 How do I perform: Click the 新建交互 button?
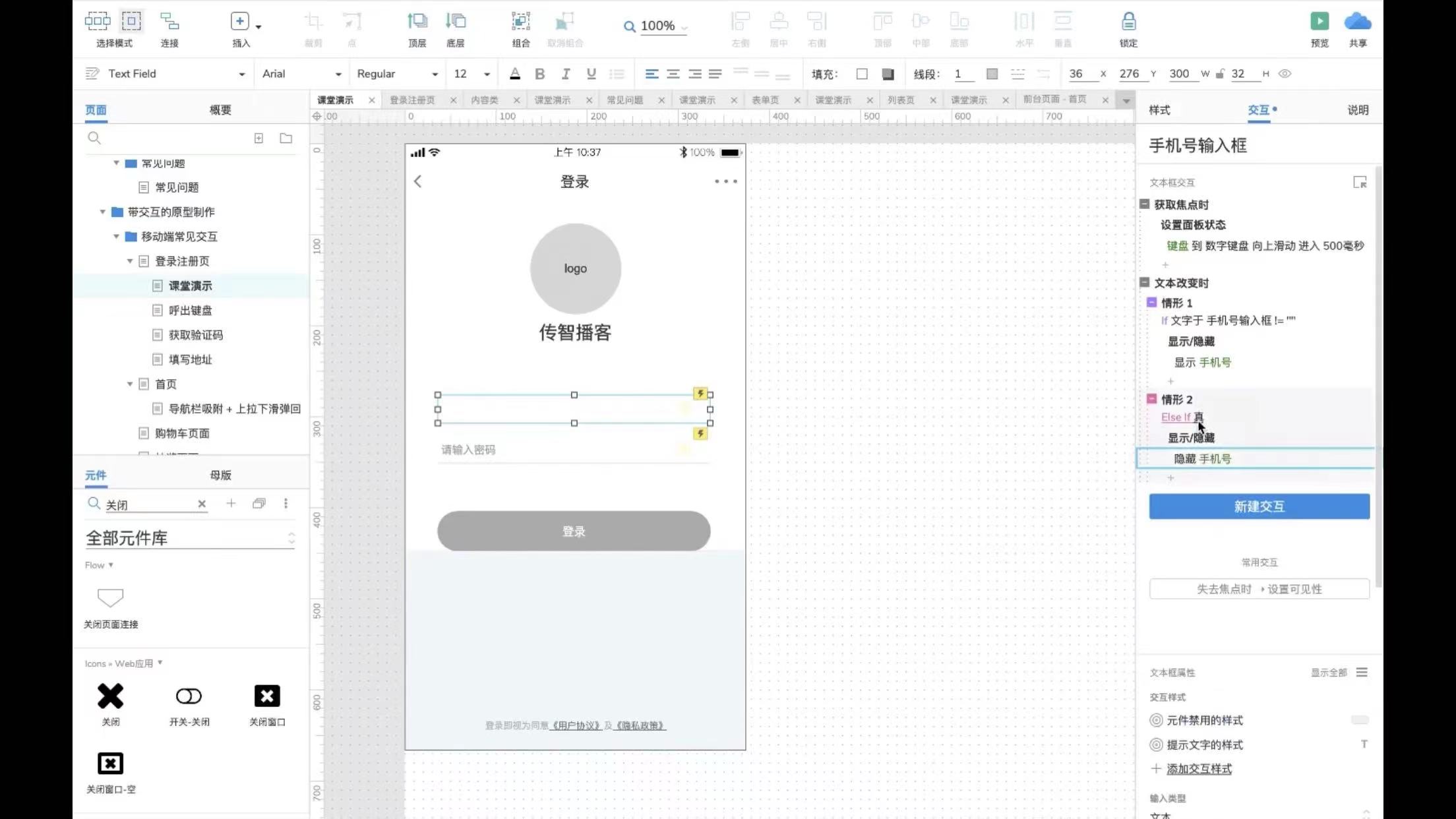pos(1259,506)
